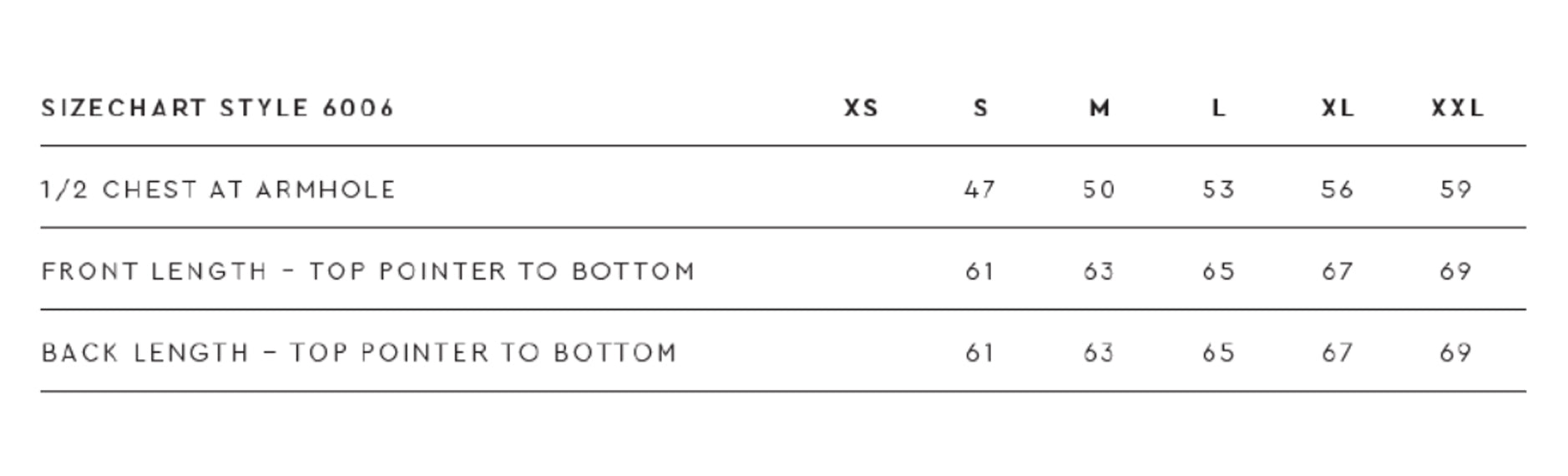This screenshot has height=476, width=1568.
Task: Click front length value 61 for size S
Action: click(979, 272)
